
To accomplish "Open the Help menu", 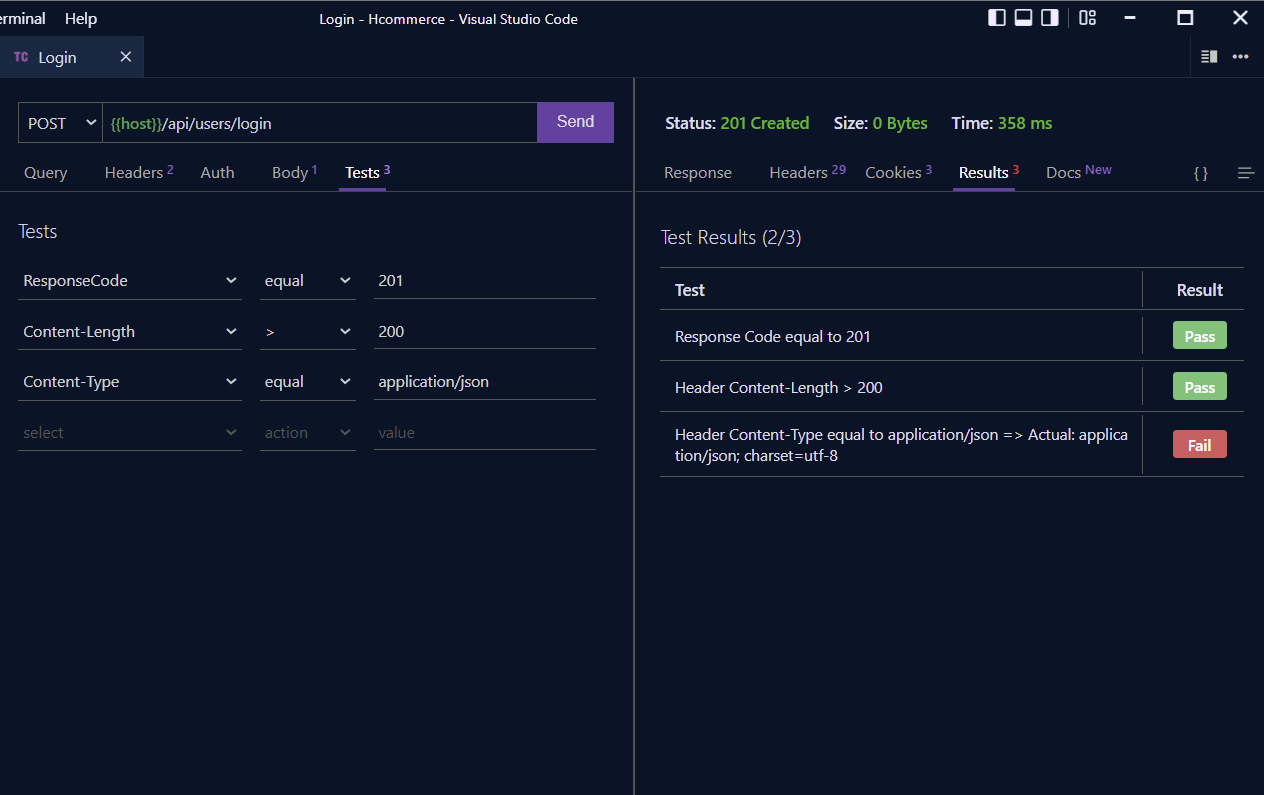I will 80,18.
